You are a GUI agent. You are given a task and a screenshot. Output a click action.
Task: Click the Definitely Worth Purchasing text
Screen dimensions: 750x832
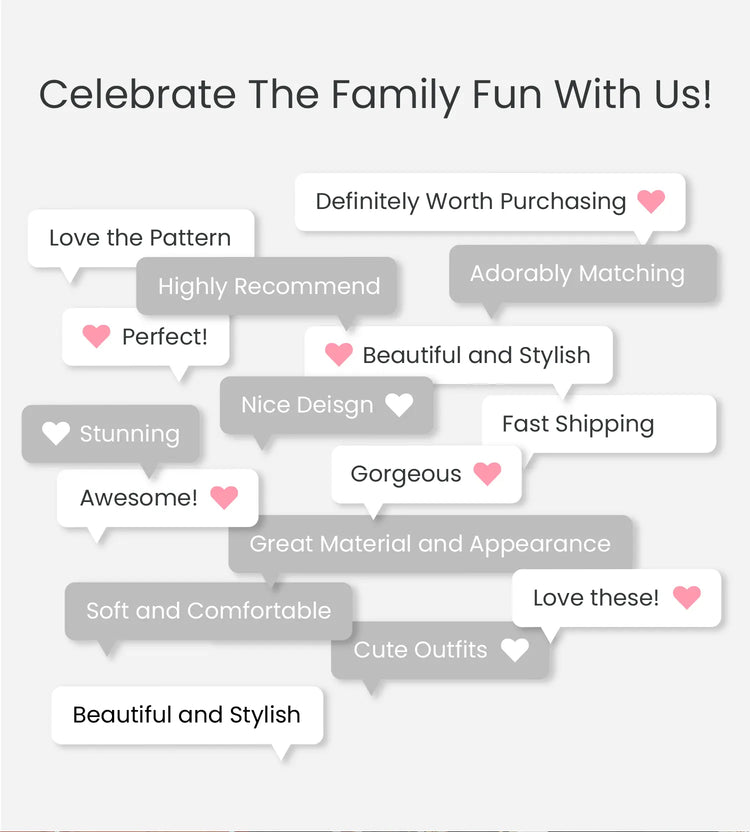point(470,201)
